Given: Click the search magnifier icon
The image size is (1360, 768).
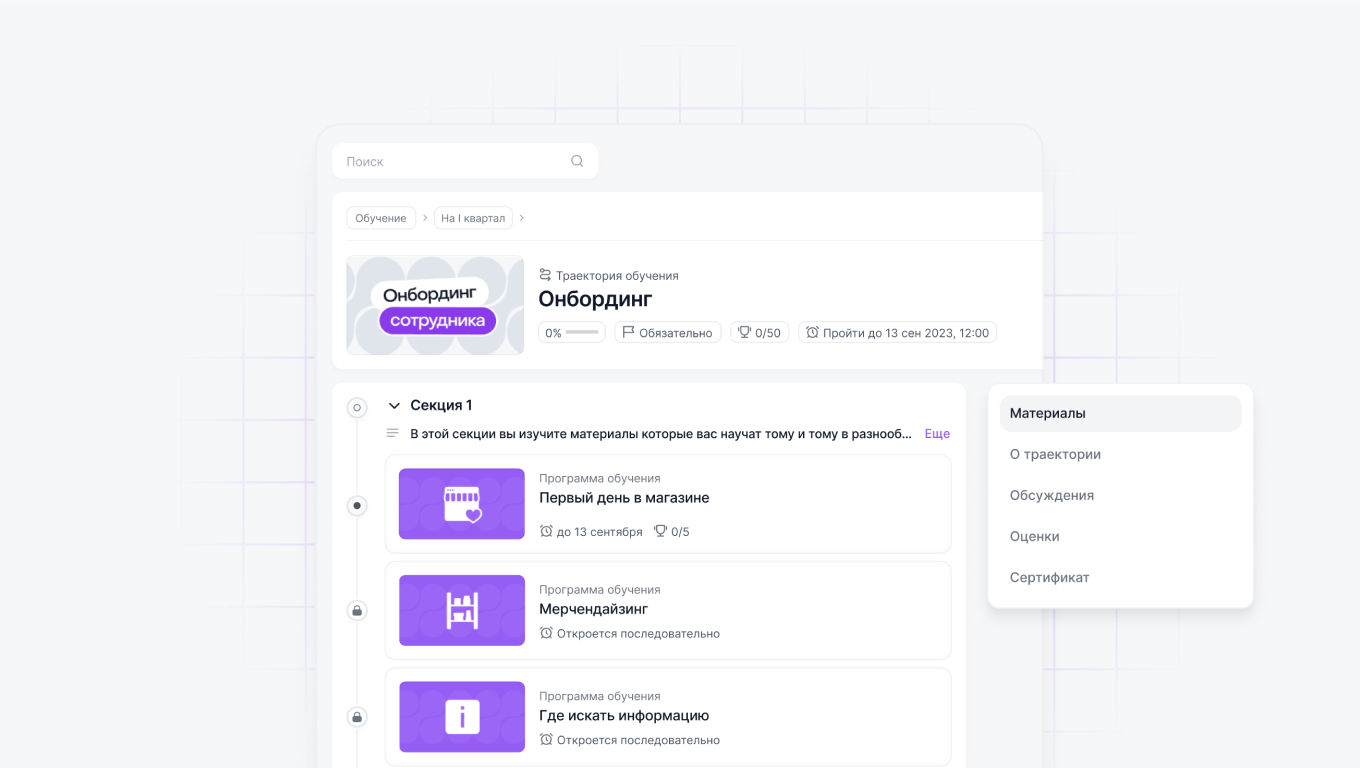Looking at the screenshot, I should click(x=577, y=161).
